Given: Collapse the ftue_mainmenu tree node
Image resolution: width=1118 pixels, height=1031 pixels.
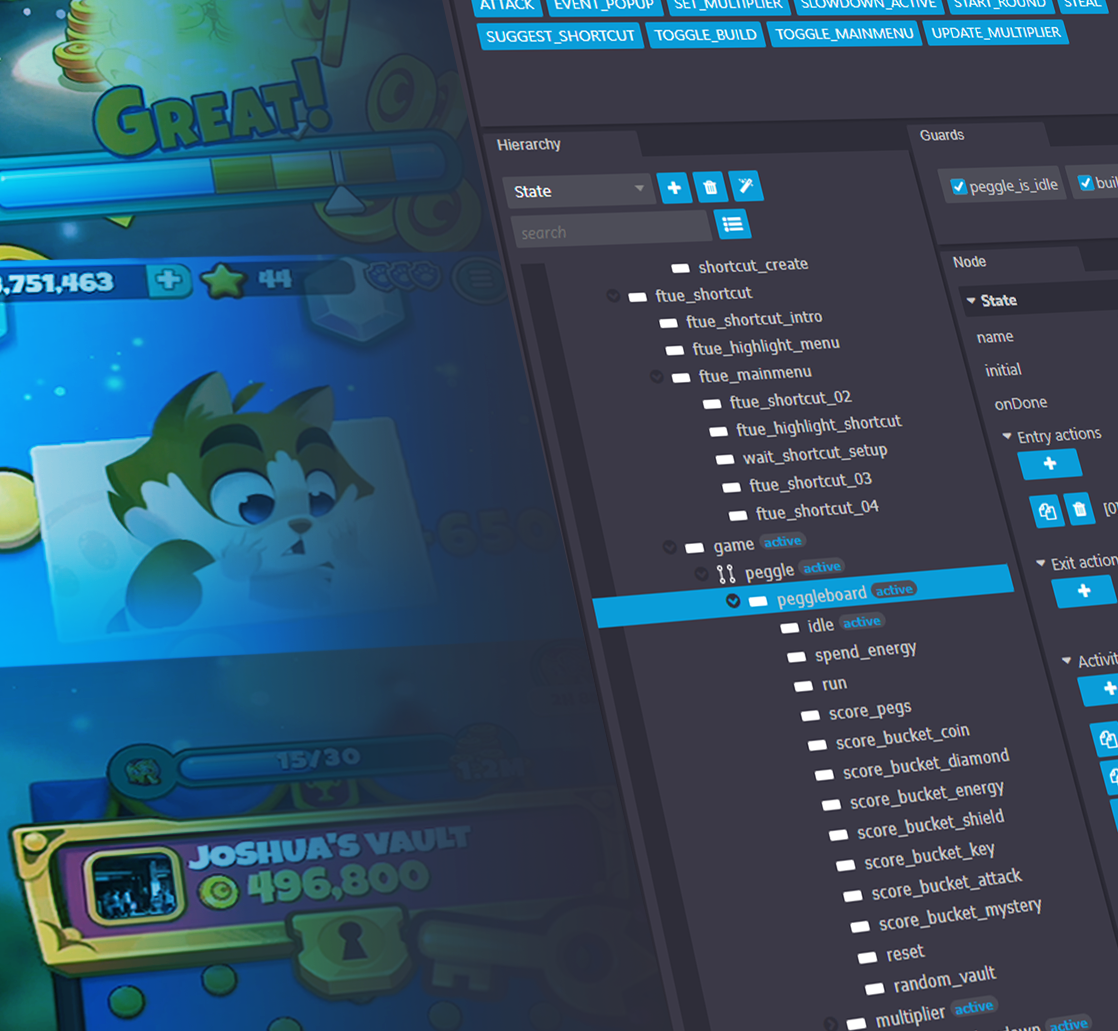Looking at the screenshot, I should click(x=657, y=376).
